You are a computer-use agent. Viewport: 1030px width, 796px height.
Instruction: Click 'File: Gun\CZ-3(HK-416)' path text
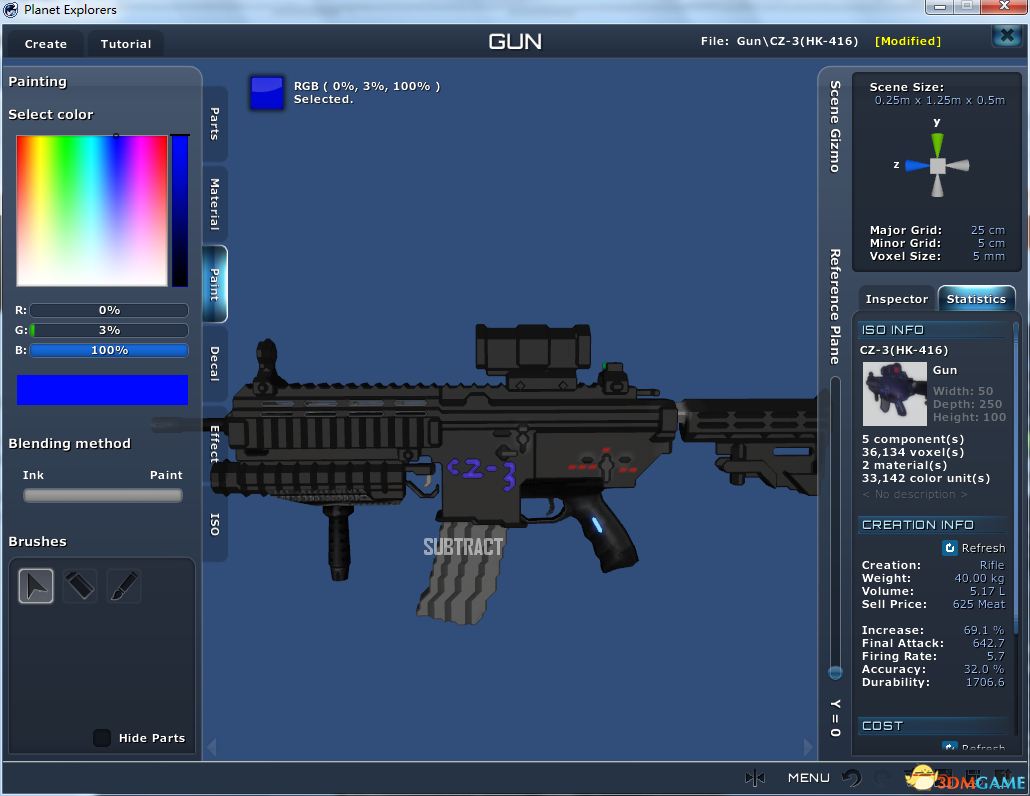[x=779, y=41]
